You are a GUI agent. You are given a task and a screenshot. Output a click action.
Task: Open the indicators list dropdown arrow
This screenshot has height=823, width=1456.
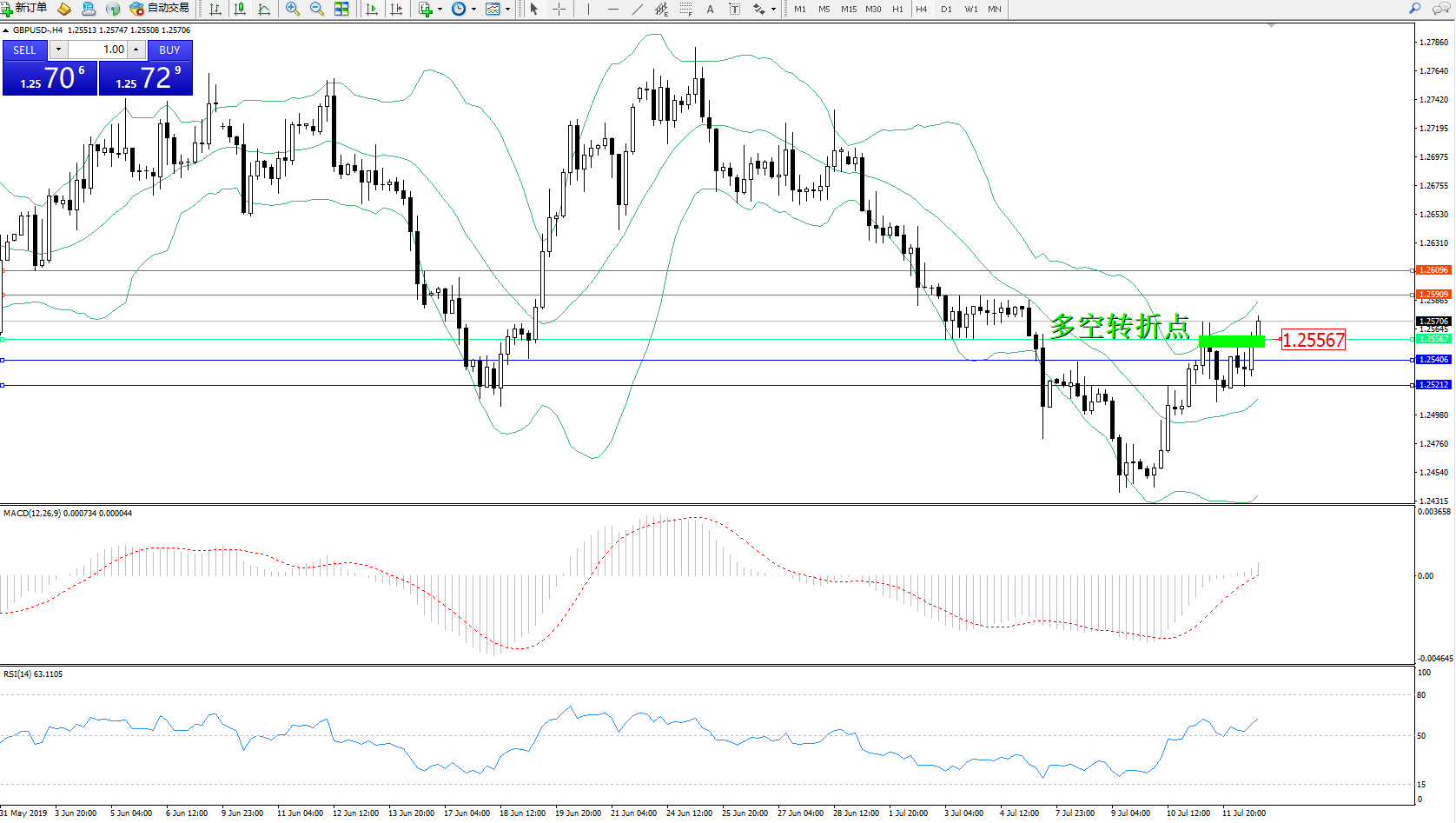[440, 9]
